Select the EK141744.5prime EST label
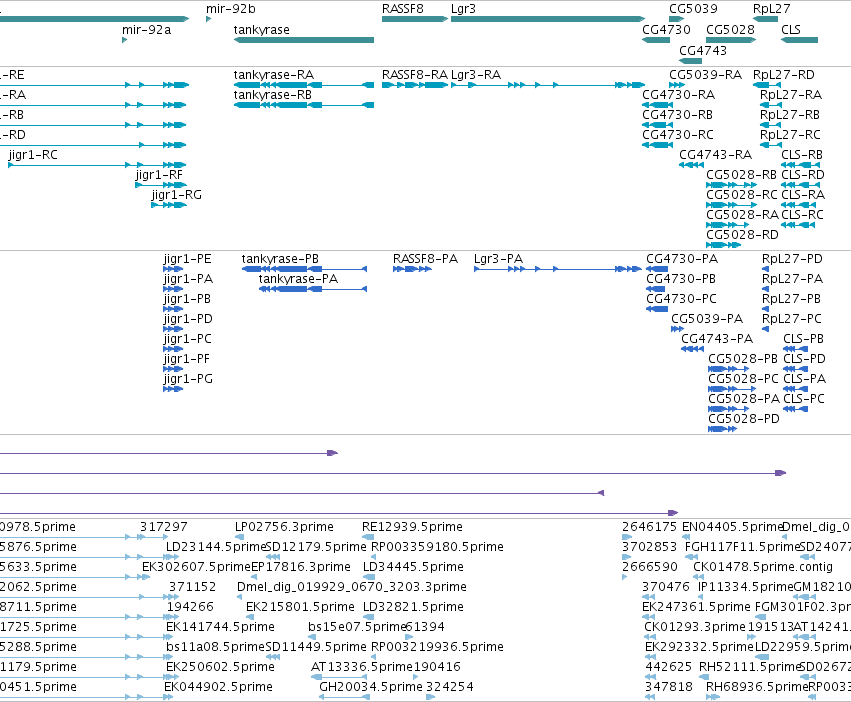The height and width of the screenshot is (702, 851). point(220,627)
